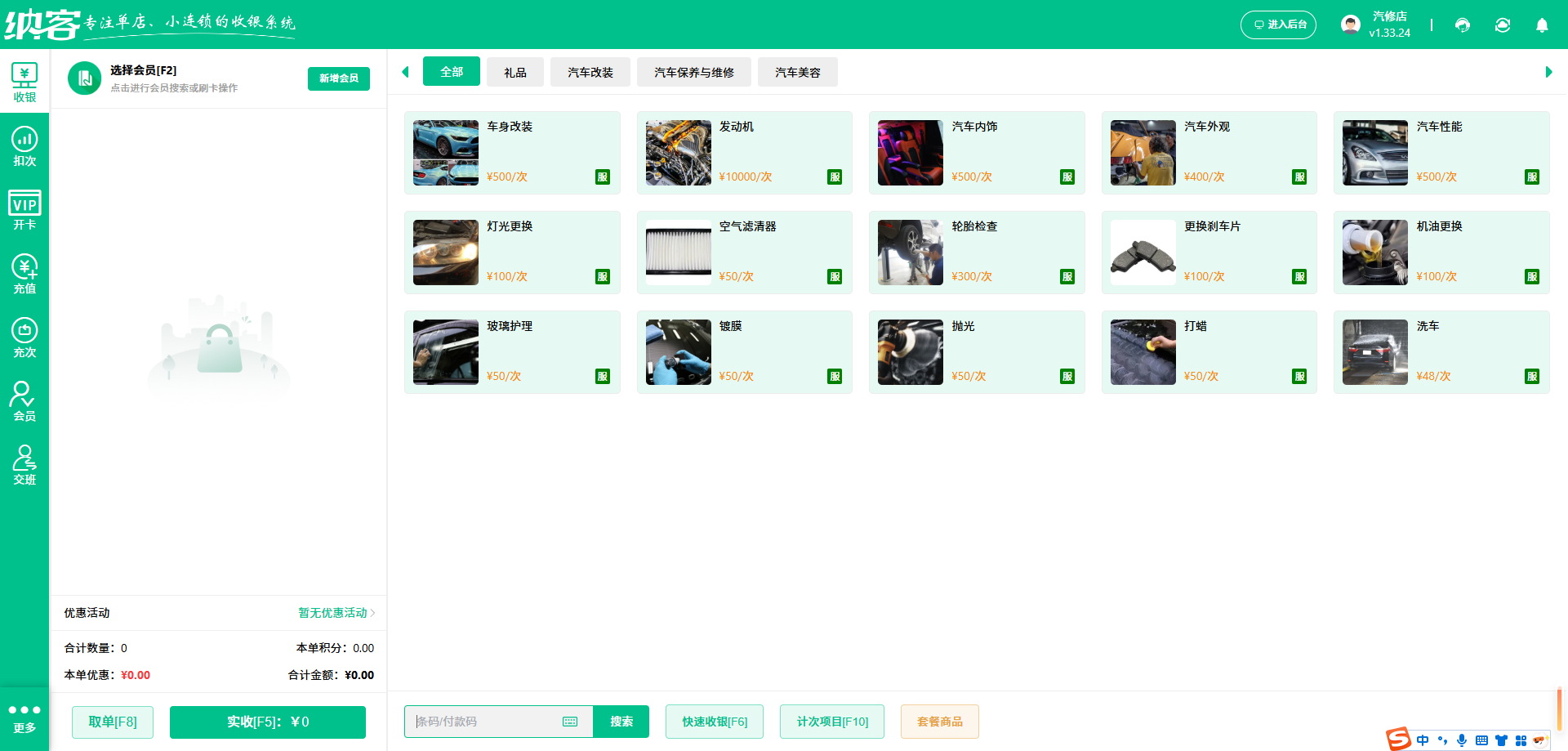Select the 充值 recharge sidebar icon
This screenshot has width=1568, height=751.
(x=24, y=270)
